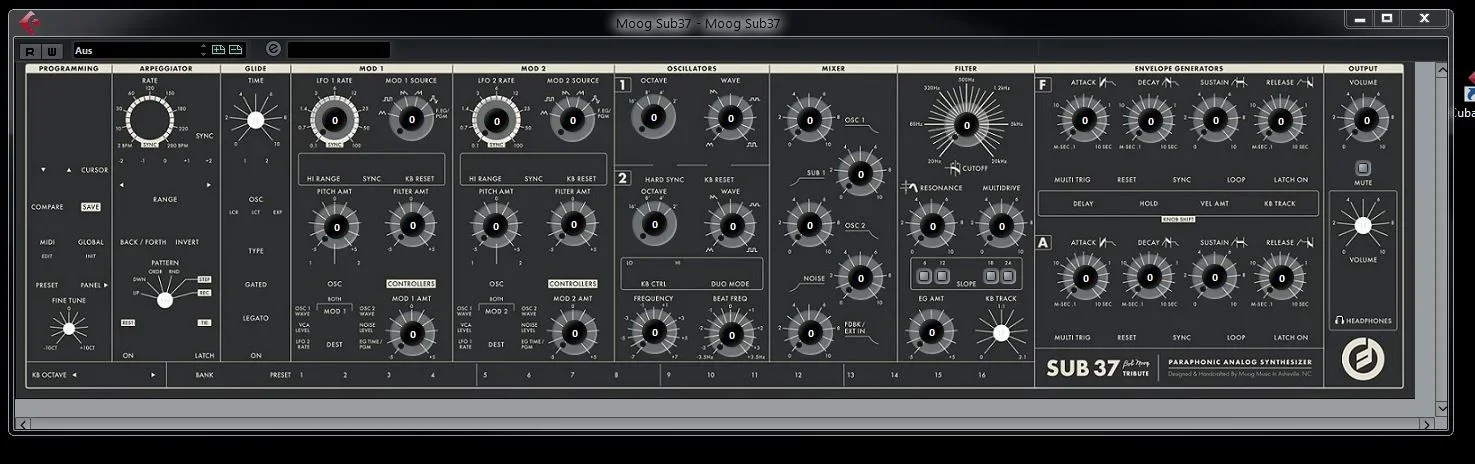
Task: Click the Panel button in Programming
Action: pyautogui.click(x=94, y=285)
